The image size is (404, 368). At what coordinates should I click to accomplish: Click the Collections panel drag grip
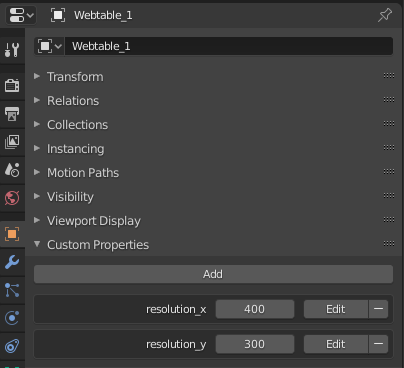pos(389,124)
